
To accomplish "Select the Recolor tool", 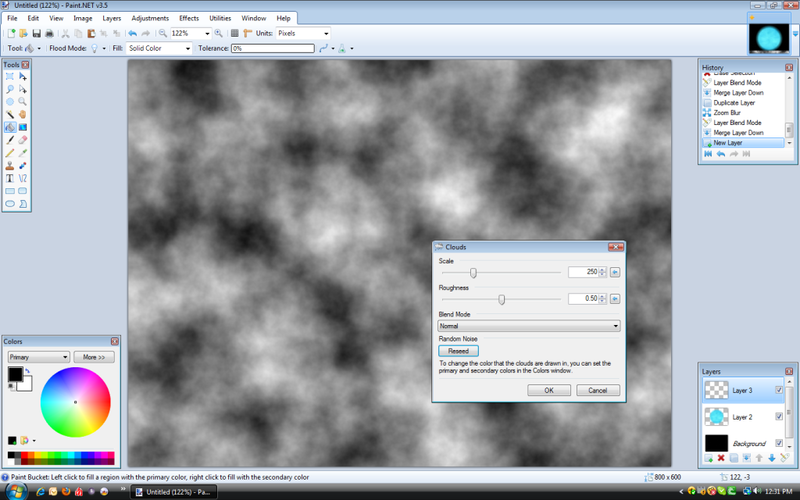I will point(22,166).
